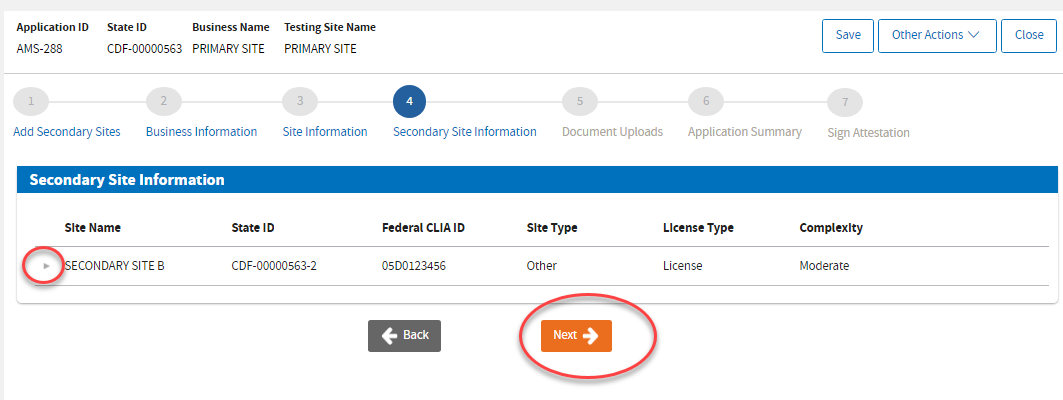Click the orange Next button
This screenshot has height=400, width=1063.
pos(576,336)
